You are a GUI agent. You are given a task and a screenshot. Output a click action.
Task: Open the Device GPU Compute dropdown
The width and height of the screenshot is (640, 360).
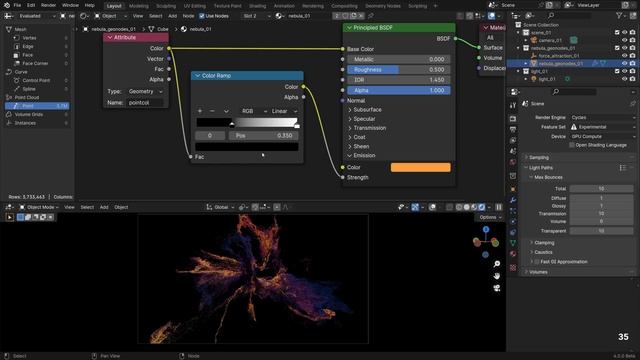point(602,136)
